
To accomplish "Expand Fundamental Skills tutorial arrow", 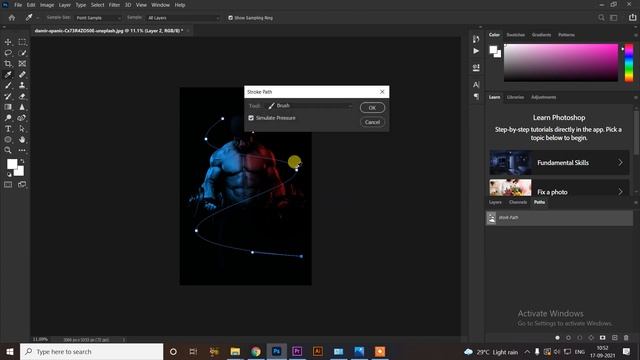I will pyautogui.click(x=620, y=162).
